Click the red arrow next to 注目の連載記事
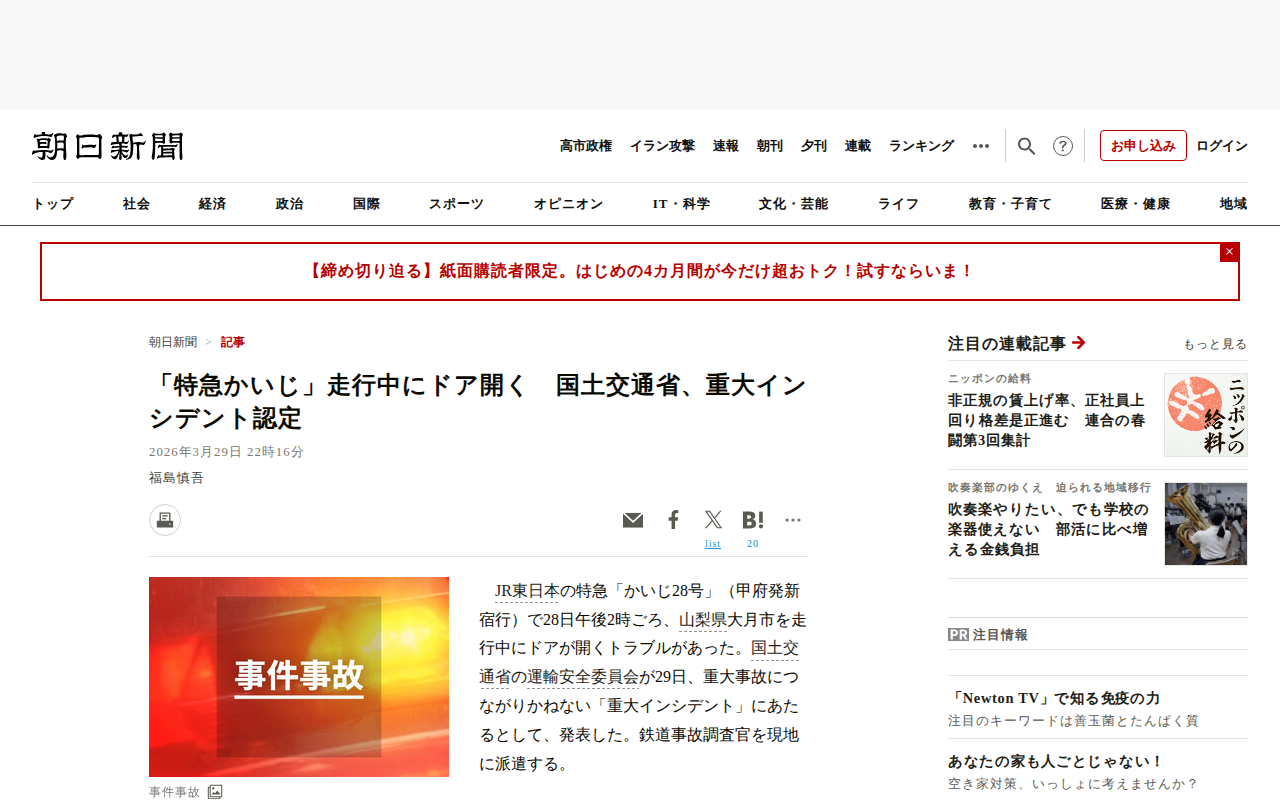Screen dimensions: 1280x800 click(1078, 343)
